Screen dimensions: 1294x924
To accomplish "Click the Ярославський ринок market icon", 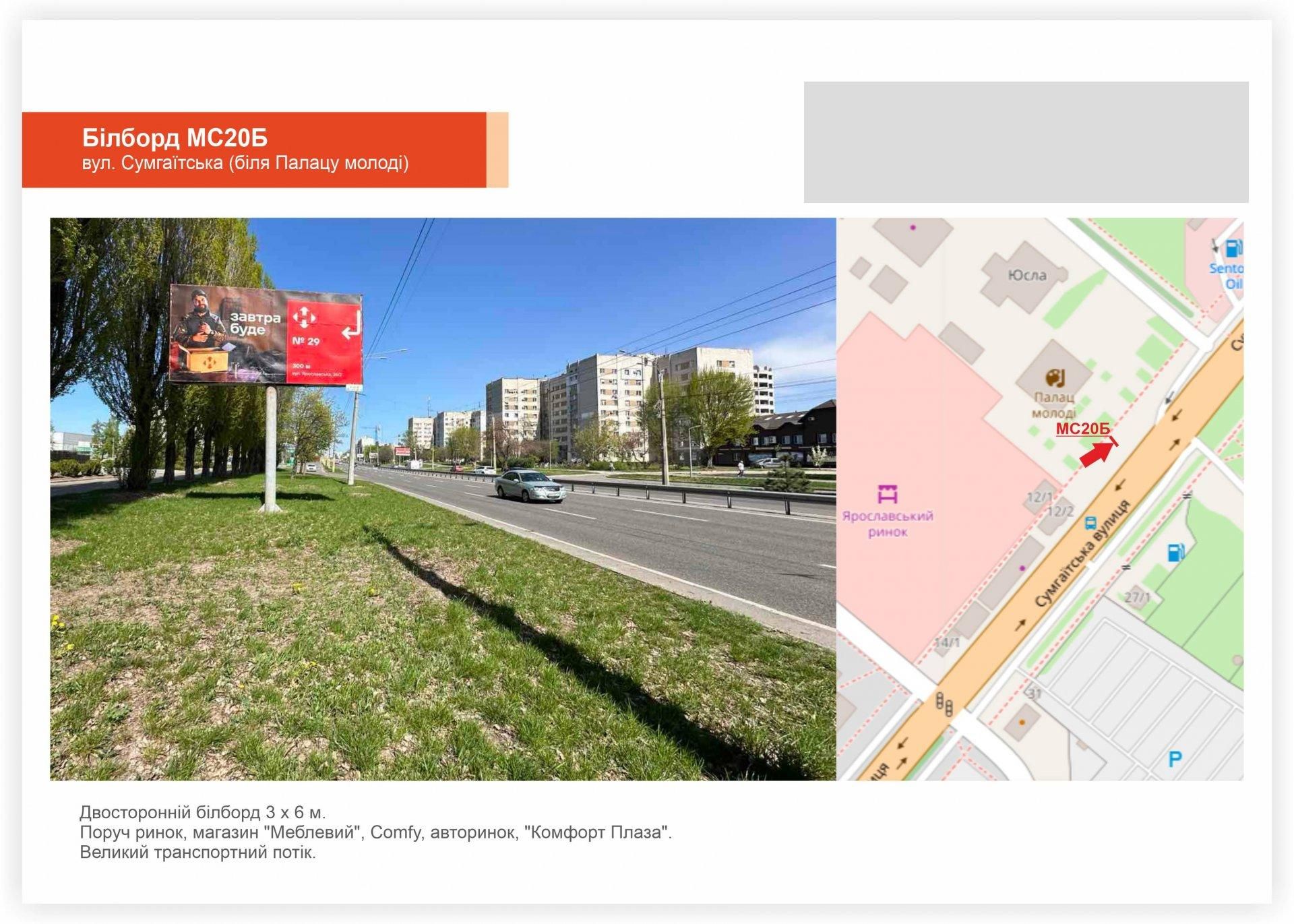I will click(888, 494).
